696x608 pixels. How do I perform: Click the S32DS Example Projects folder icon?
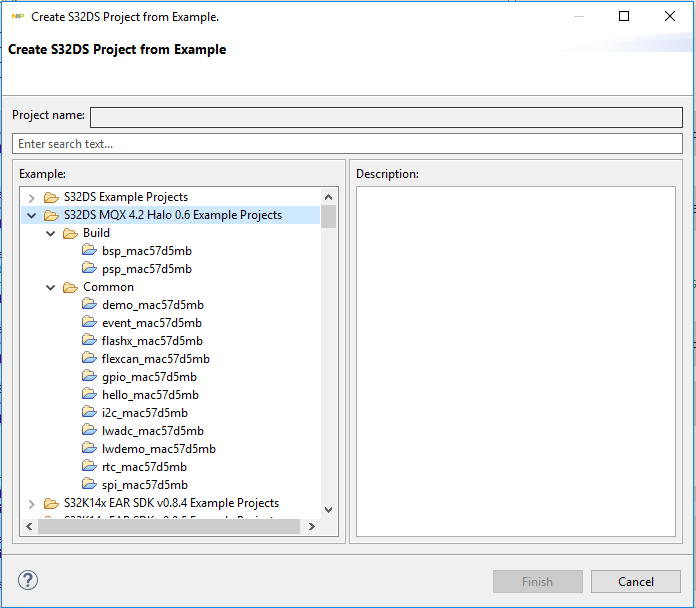point(51,197)
